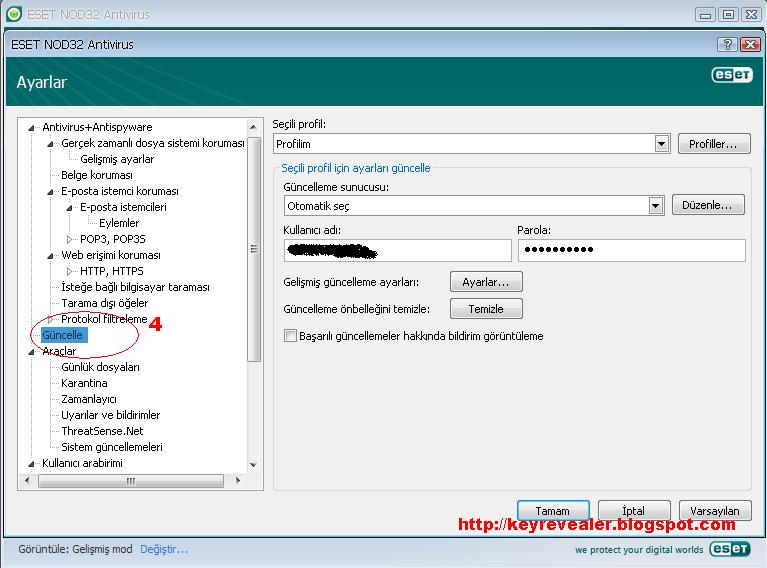Select Karantina tree item
The image size is (767, 568).
click(x=84, y=383)
